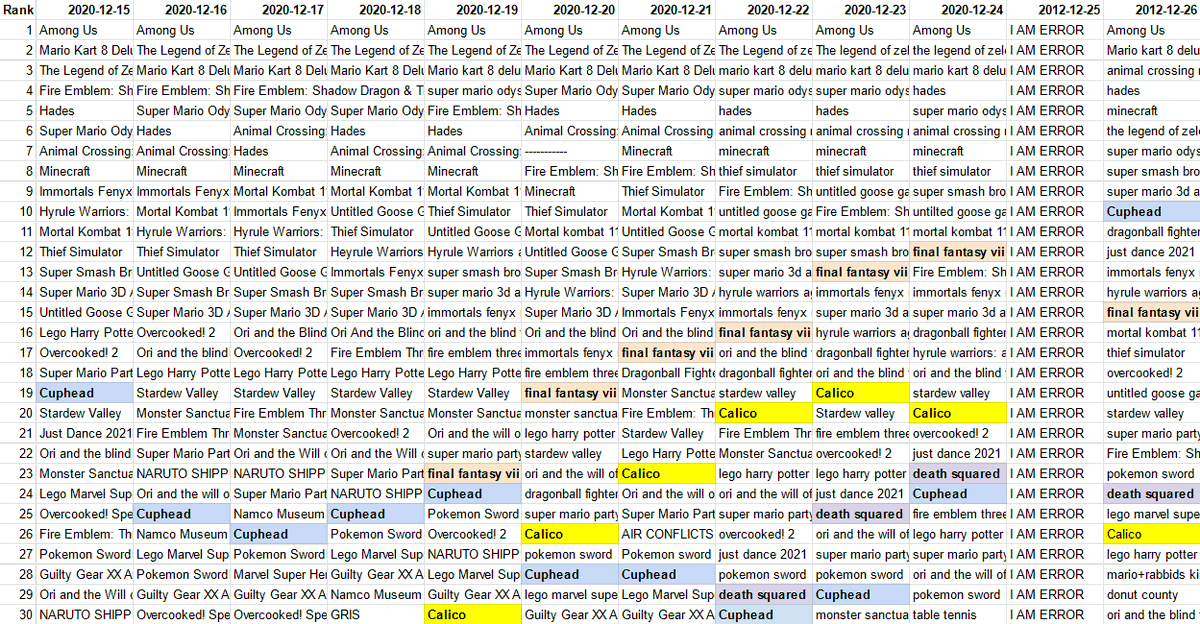The height and width of the screenshot is (624, 1200).
Task: Click Among Us cell in 2020-12-15 column
Action: 85,30
